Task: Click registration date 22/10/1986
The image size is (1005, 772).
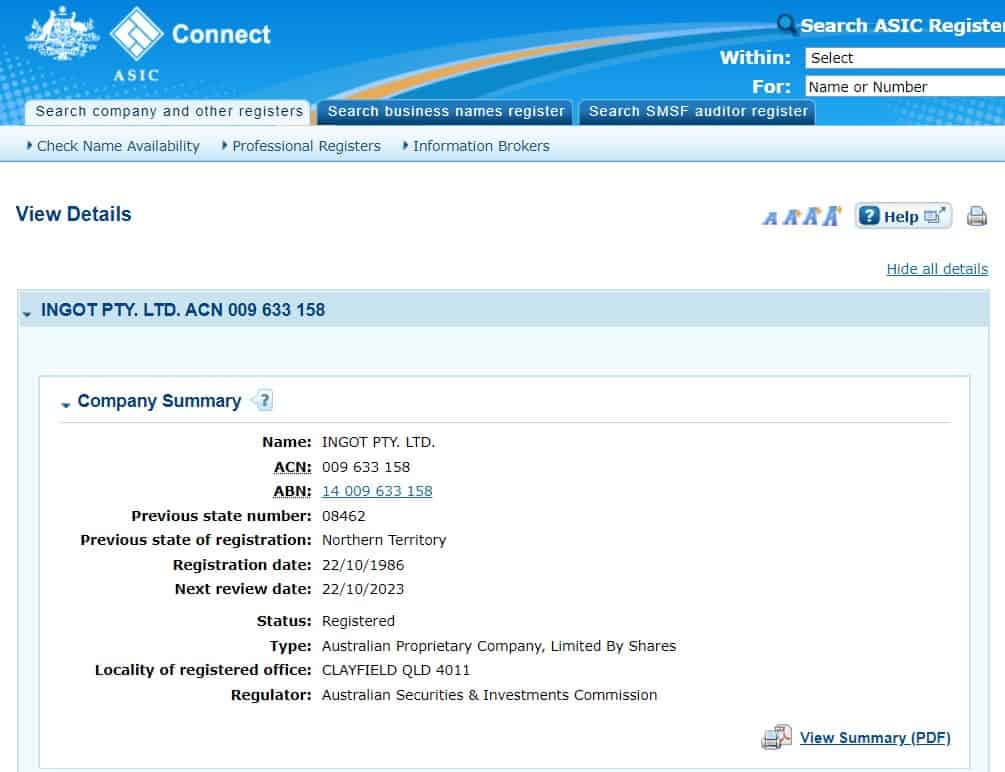Action: (363, 565)
